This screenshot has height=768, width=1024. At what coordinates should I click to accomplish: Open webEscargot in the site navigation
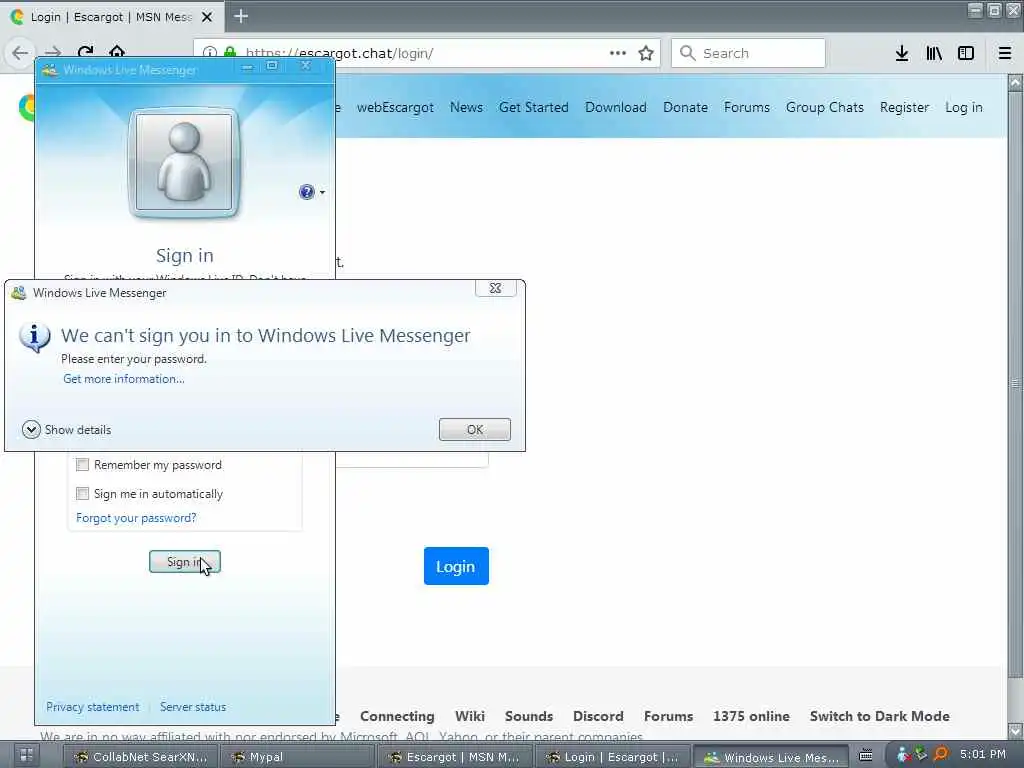(395, 107)
